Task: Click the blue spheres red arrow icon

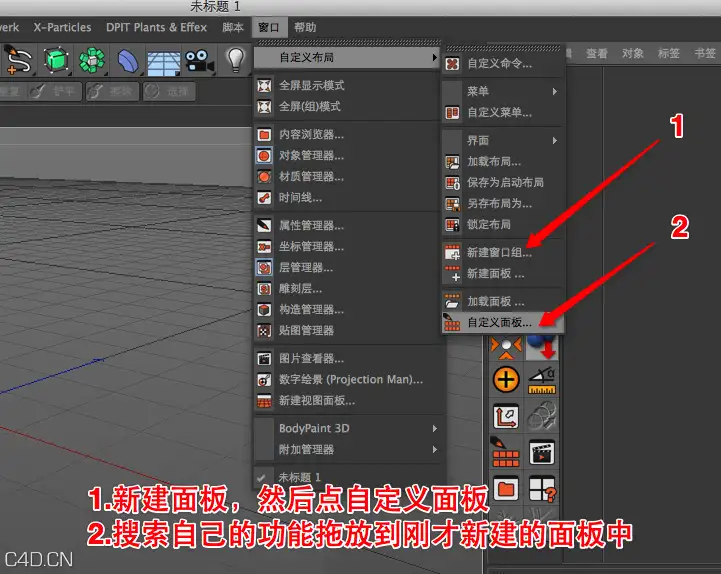Action: [542, 347]
